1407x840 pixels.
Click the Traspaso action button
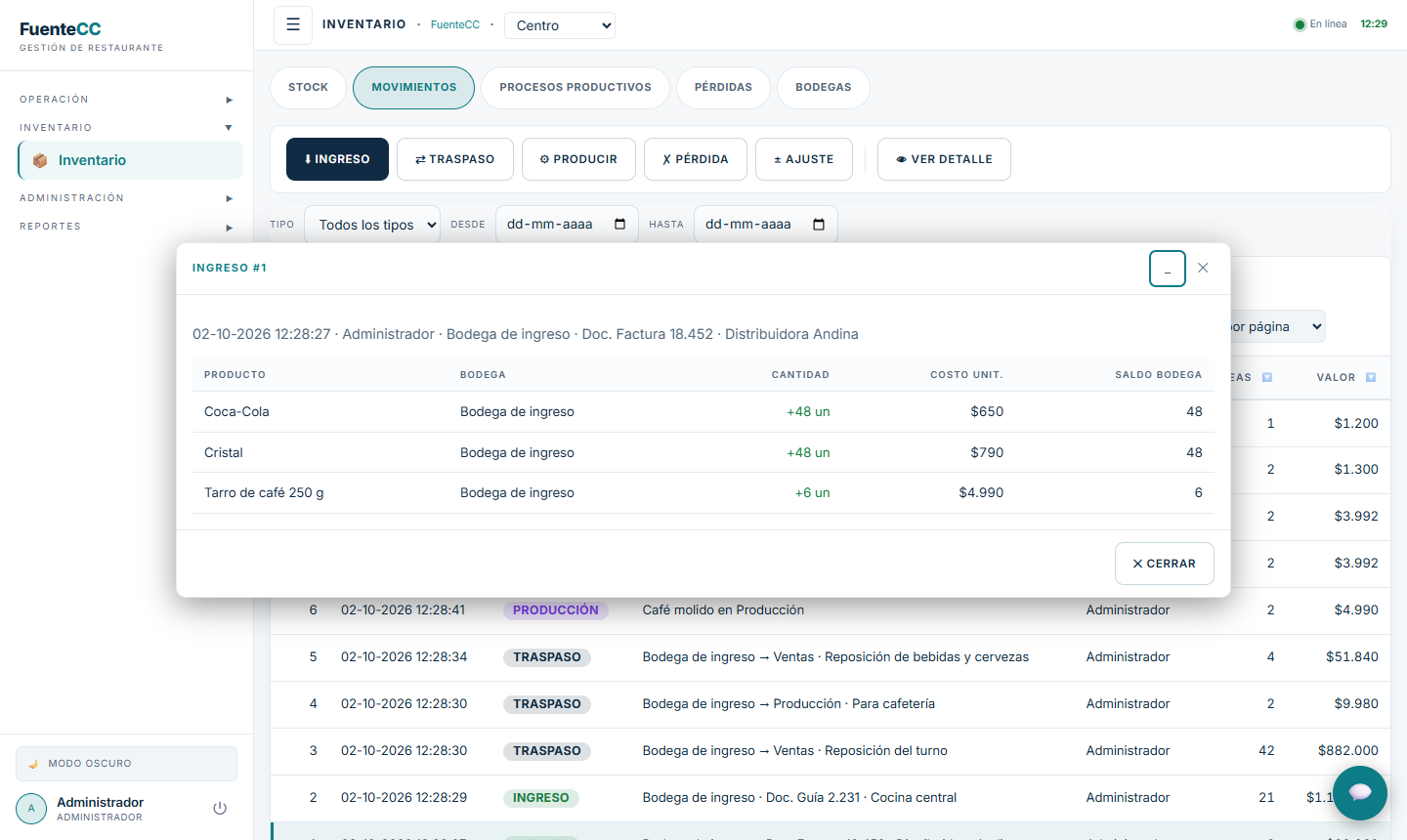pyautogui.click(x=455, y=159)
